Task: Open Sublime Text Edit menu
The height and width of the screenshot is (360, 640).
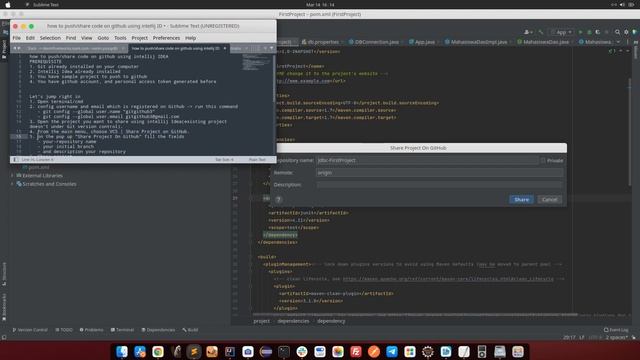Action: coord(30,38)
